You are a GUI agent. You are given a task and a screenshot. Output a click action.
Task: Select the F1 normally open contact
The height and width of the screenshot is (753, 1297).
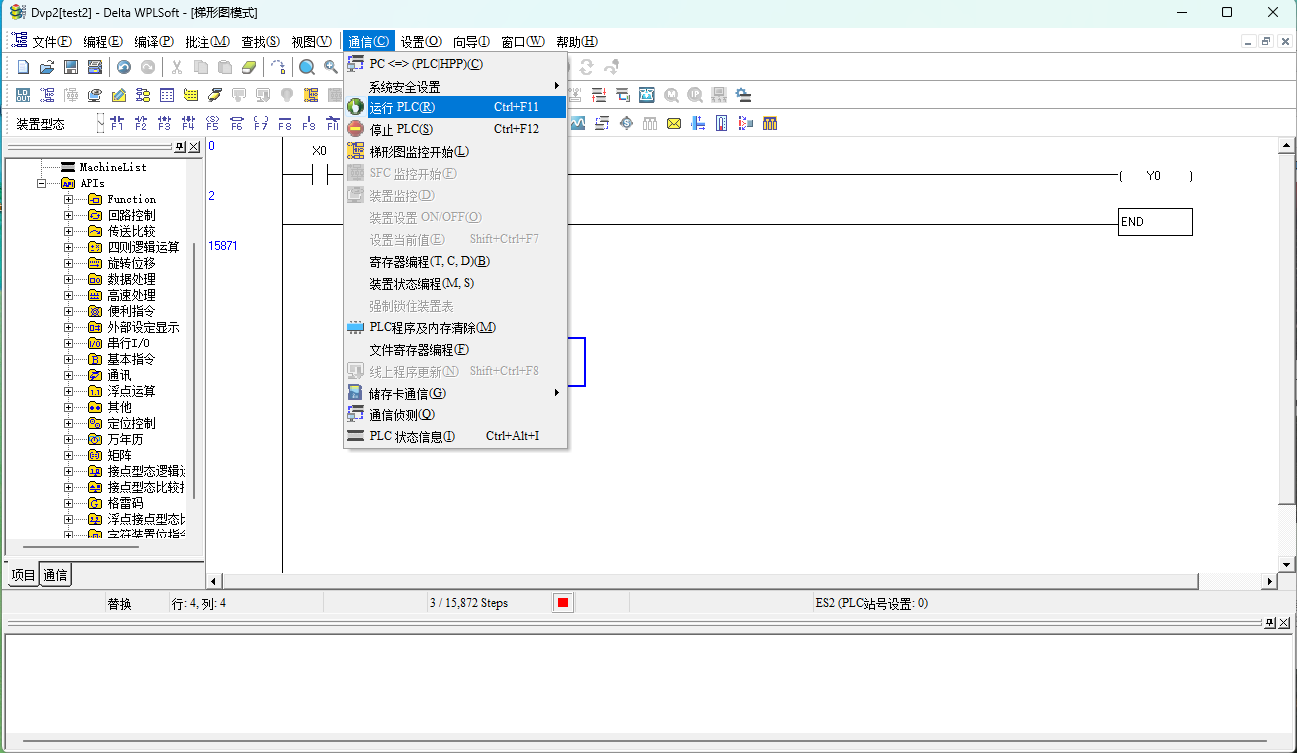[117, 123]
